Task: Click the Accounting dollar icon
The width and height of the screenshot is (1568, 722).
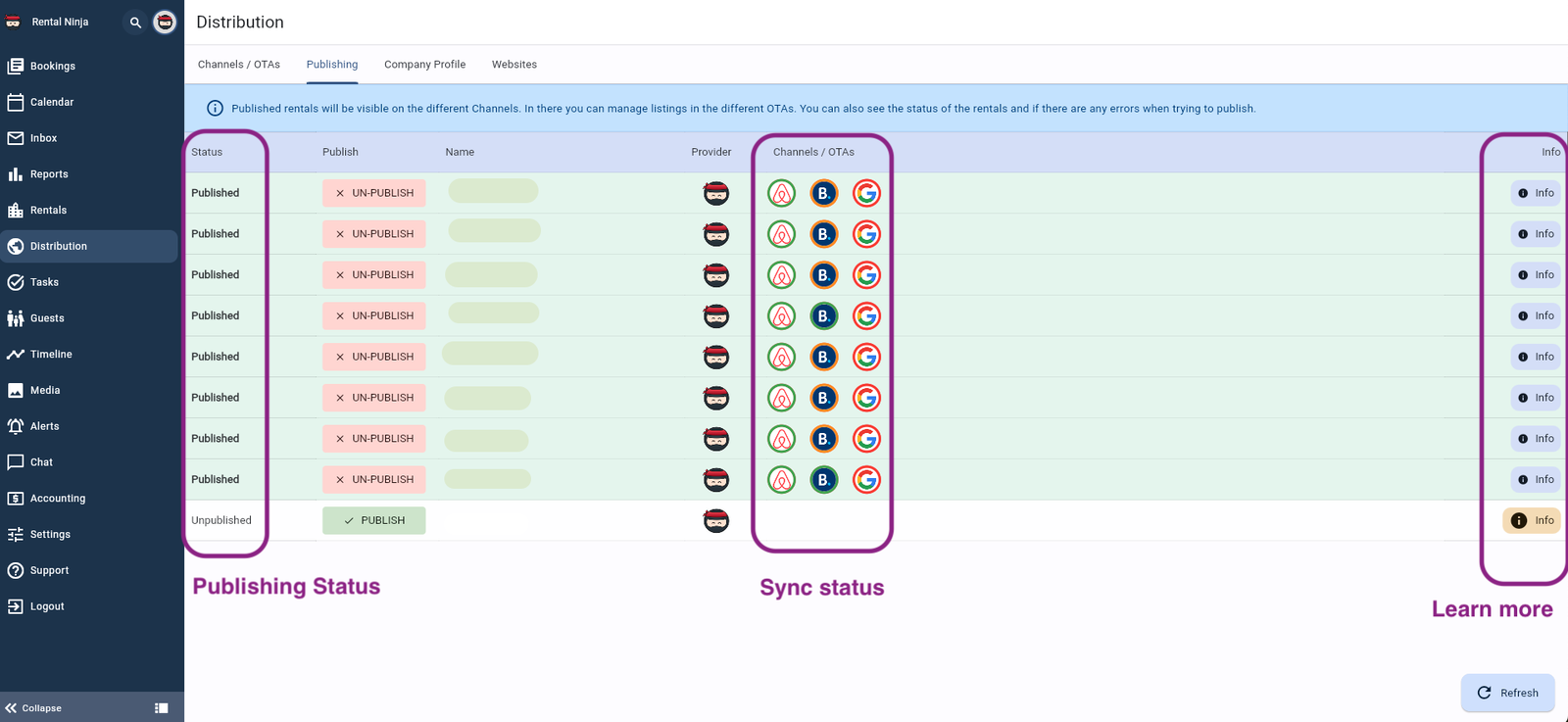Action: 16,499
